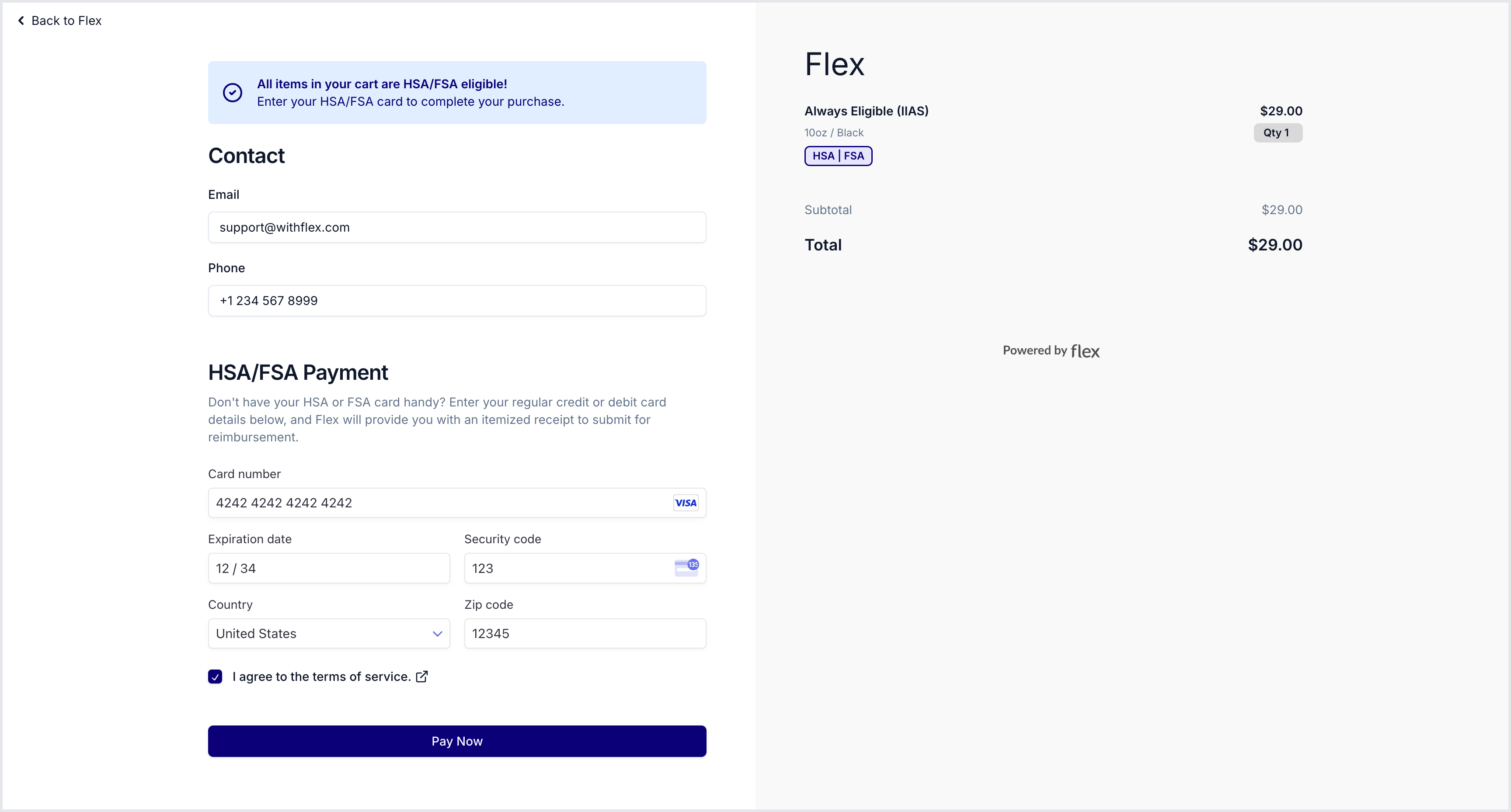The height and width of the screenshot is (812, 1511).
Task: Click the Zip code field
Action: 585,633
